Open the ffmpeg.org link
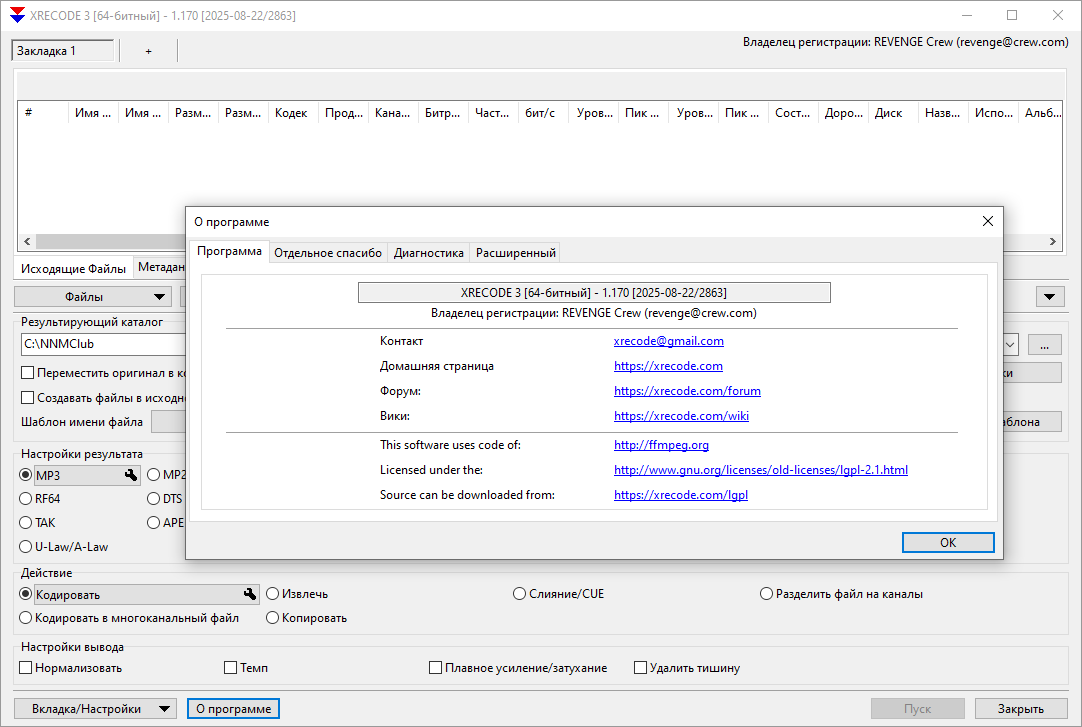Screen dimensions: 1082x727 pyautogui.click(x=661, y=445)
